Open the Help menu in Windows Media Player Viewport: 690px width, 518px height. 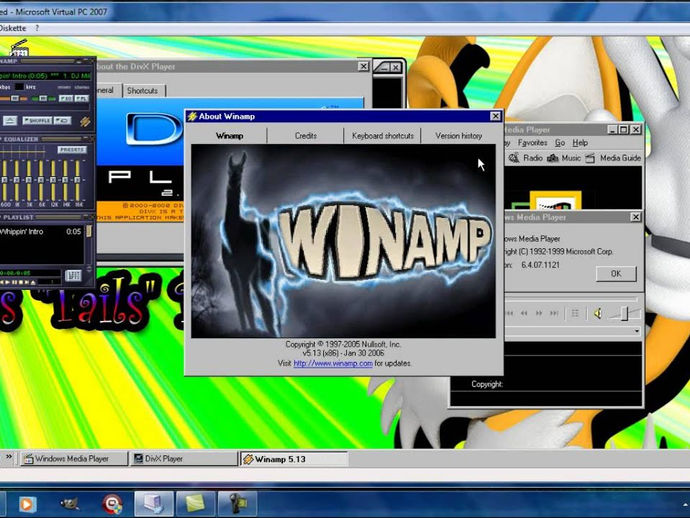pos(580,143)
